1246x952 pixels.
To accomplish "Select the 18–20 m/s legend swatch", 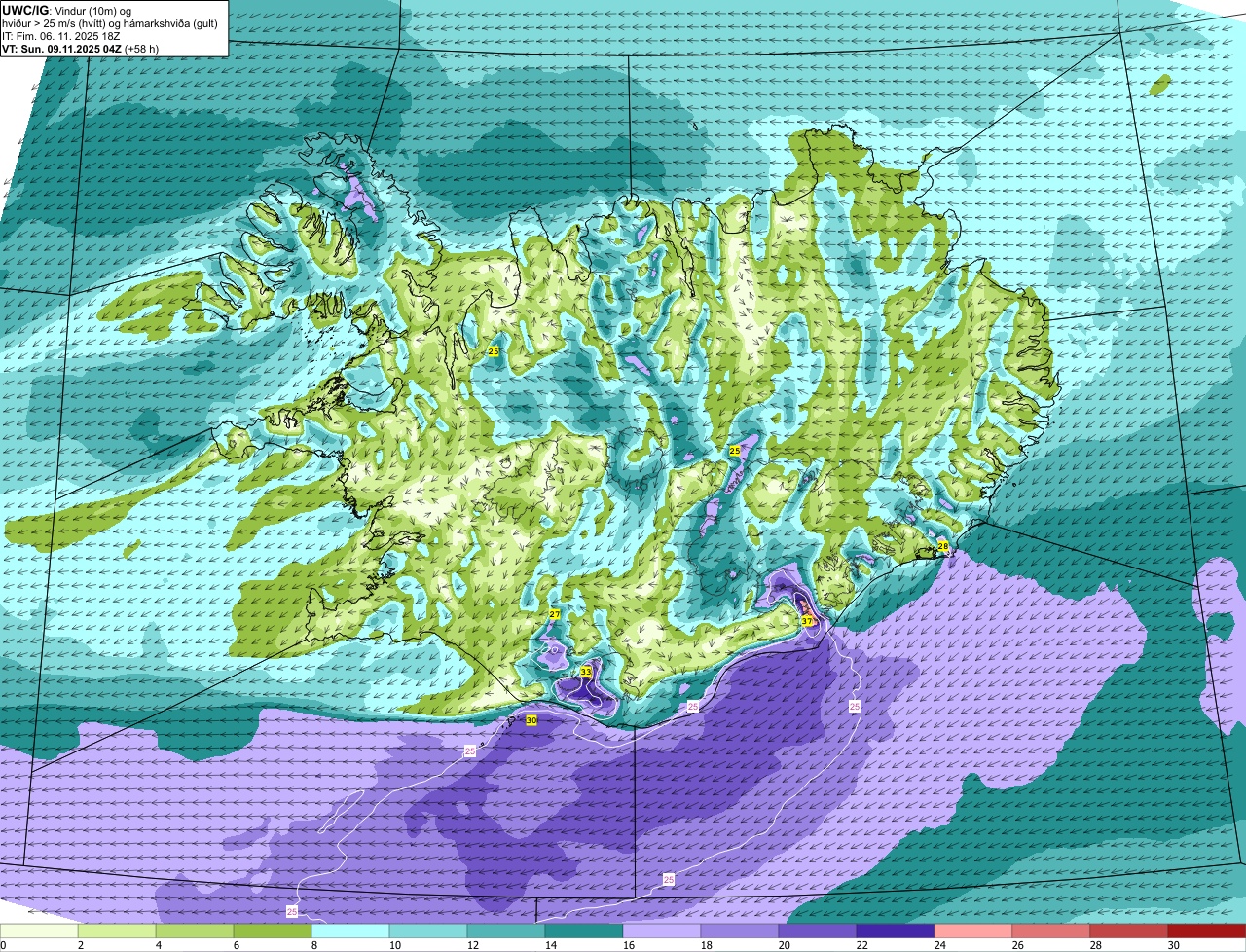I will [740, 931].
